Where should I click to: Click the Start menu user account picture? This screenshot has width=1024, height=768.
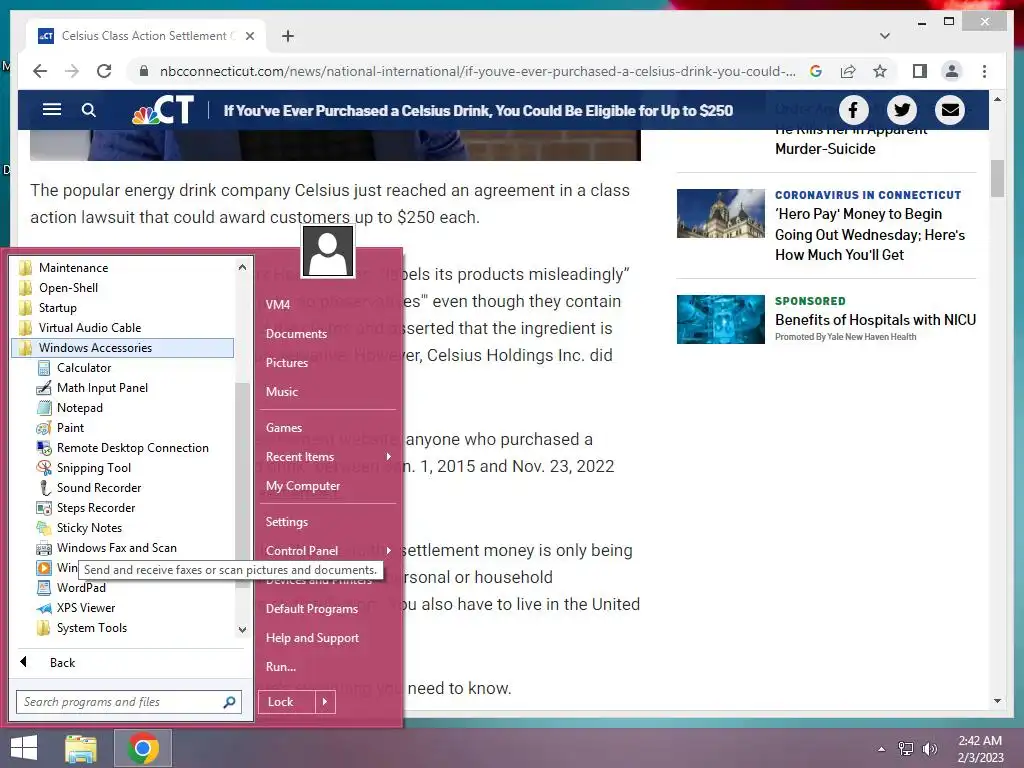pyautogui.click(x=328, y=251)
